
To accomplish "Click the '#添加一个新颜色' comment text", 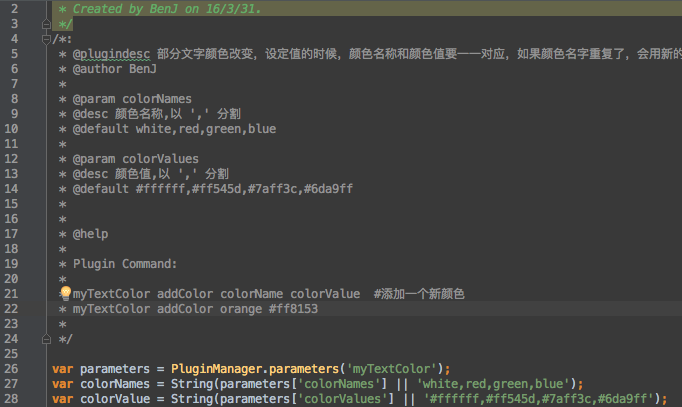I will click(419, 294).
